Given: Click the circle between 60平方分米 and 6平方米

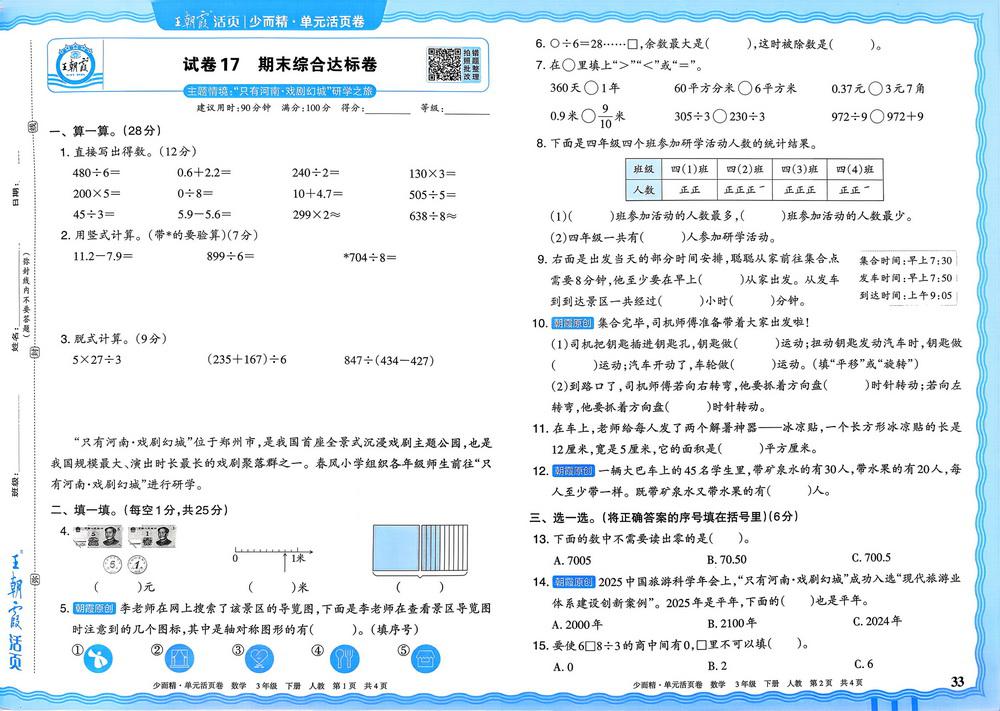Looking at the screenshot, I should coord(745,88).
